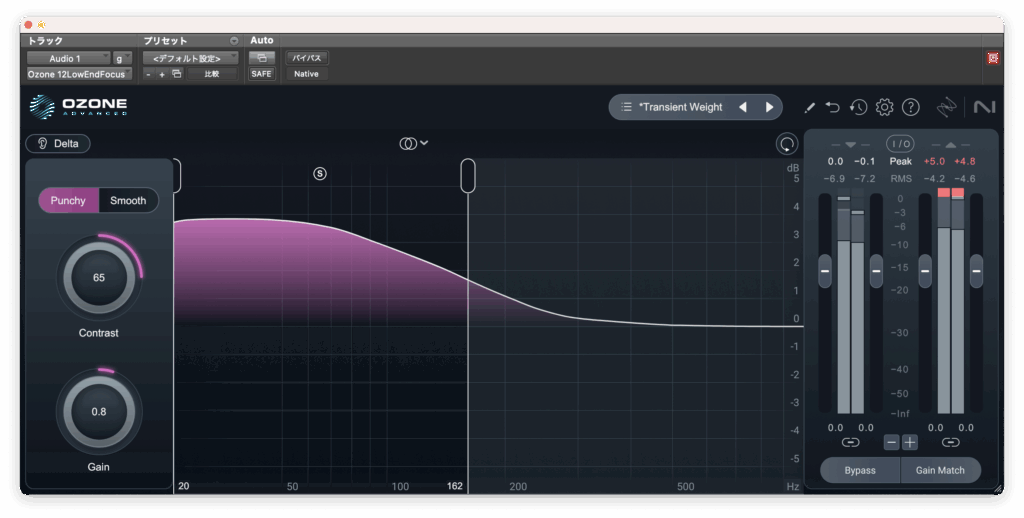1024x518 pixels.
Task: Go to the next preset arrow
Action: 769,107
